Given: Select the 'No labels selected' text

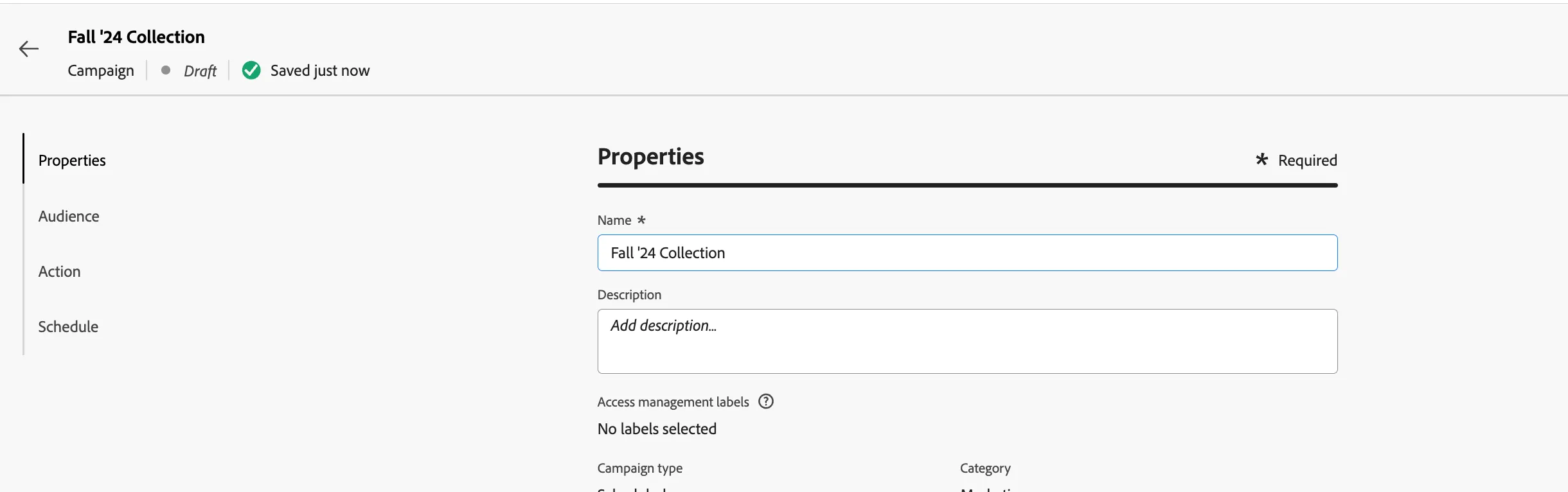Looking at the screenshot, I should pos(657,428).
